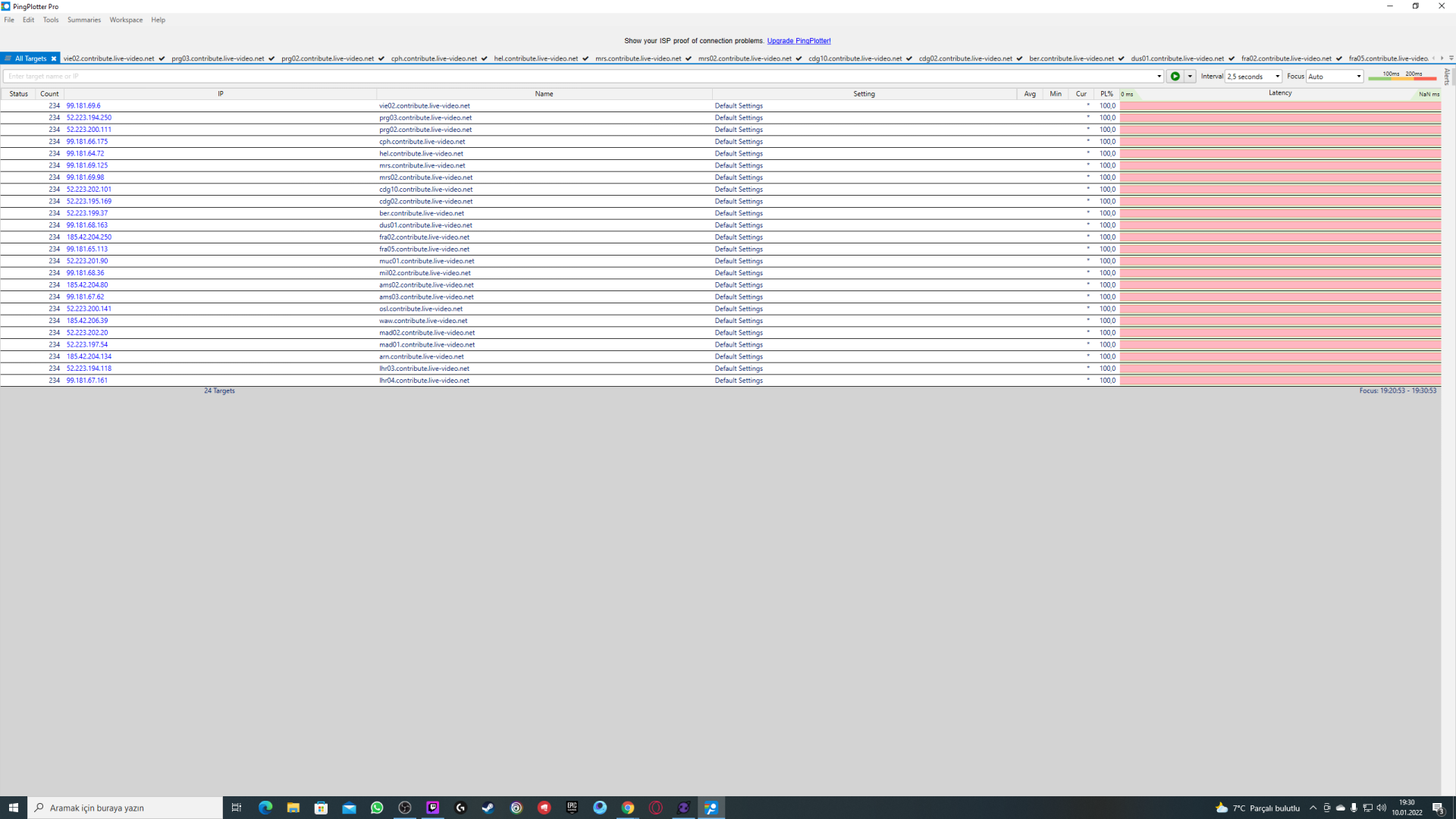1456x819 pixels.
Task: Start tracing with the green play button
Action: pyautogui.click(x=1175, y=77)
